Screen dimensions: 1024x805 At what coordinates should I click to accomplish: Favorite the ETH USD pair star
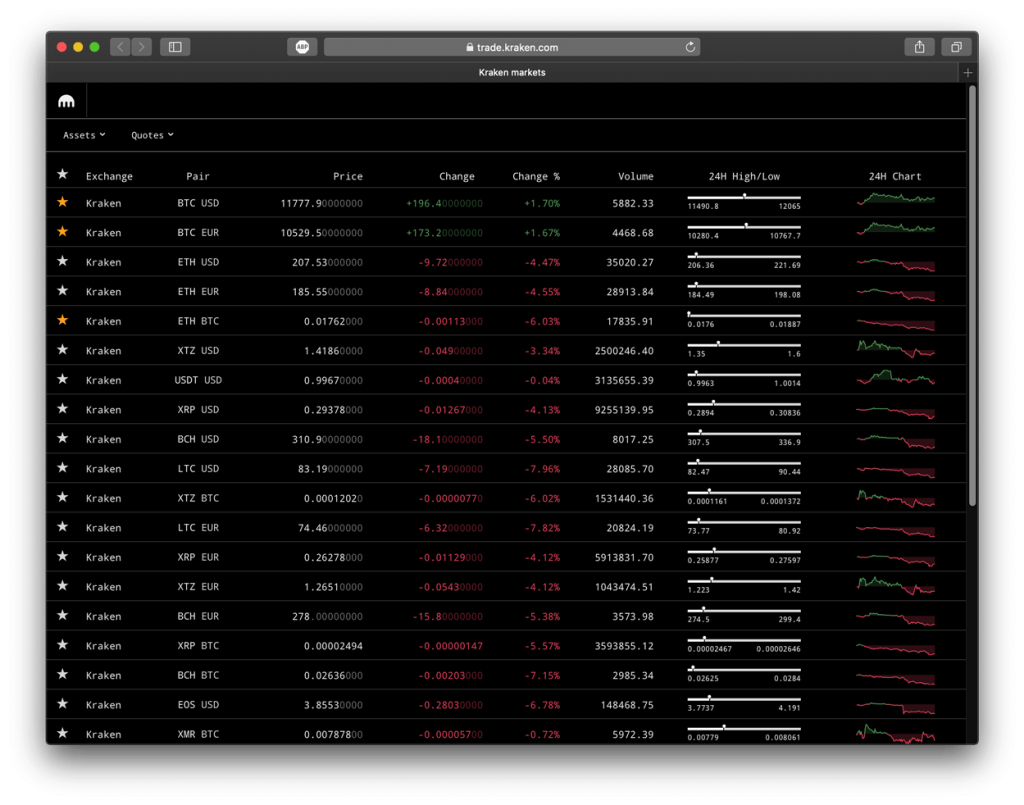[x=63, y=261]
